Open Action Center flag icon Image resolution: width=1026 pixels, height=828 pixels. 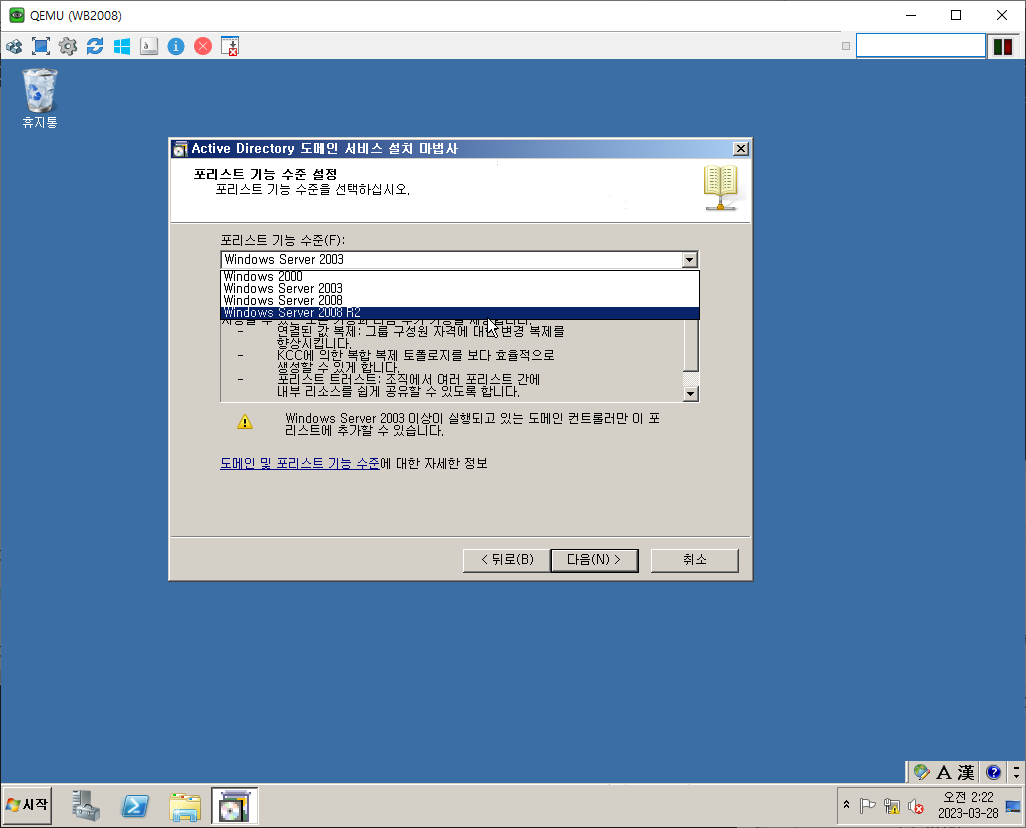[868, 806]
